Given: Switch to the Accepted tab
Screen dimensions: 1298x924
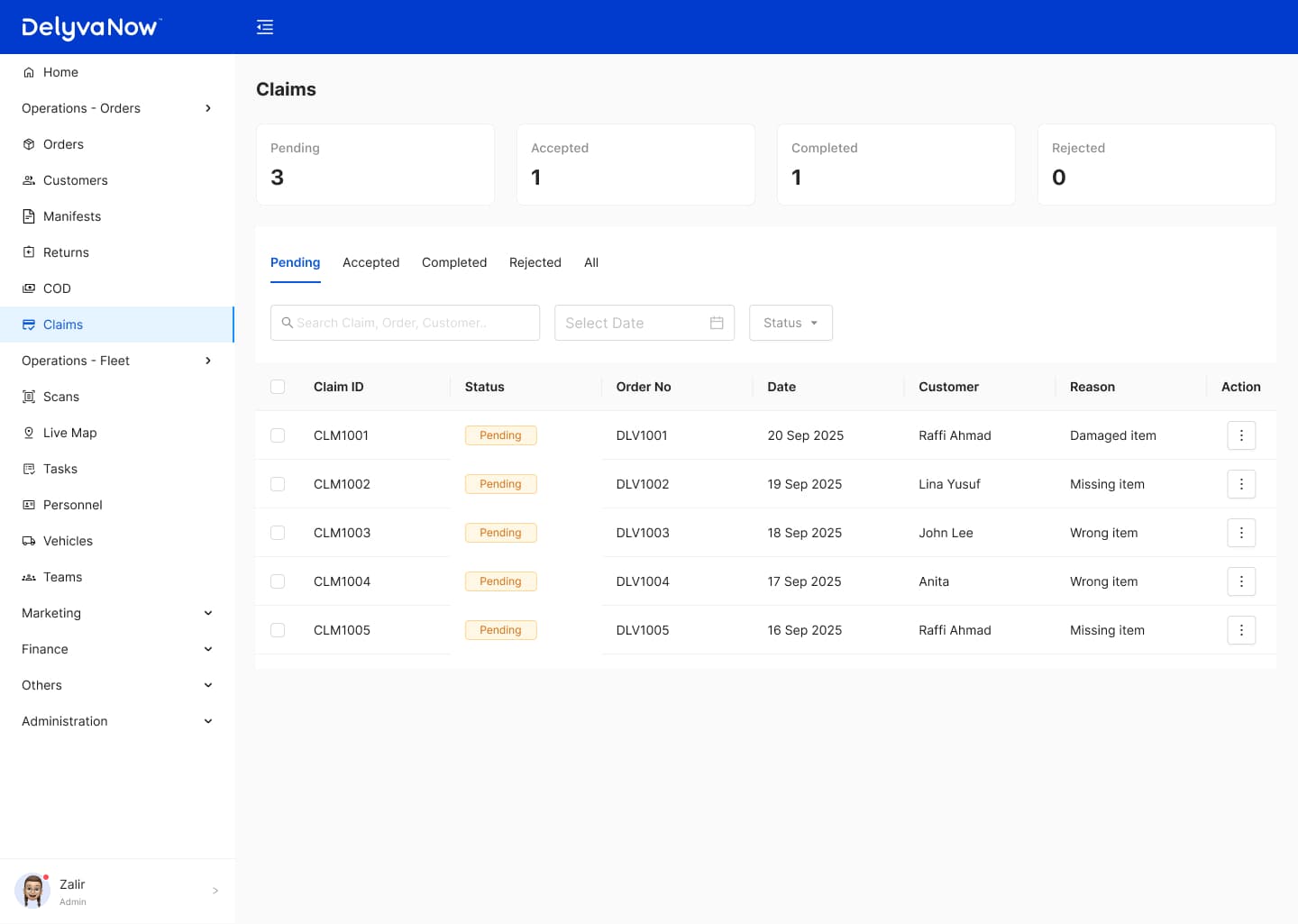Looking at the screenshot, I should tap(370, 262).
